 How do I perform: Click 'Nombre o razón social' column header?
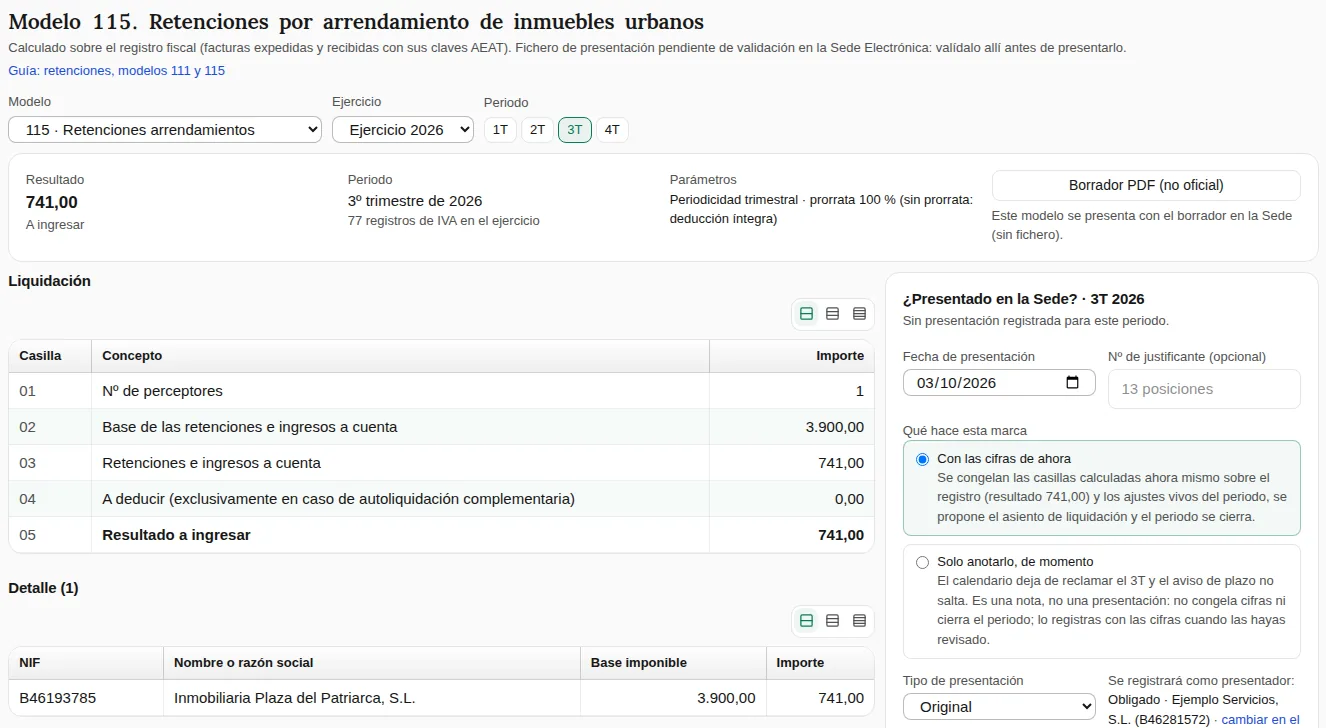(x=372, y=663)
